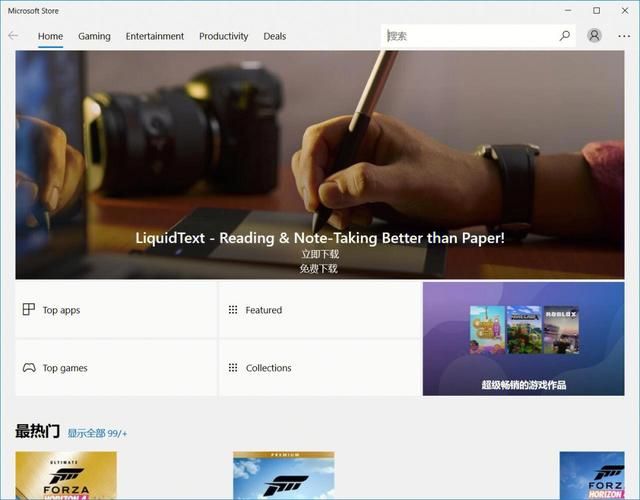Maximize the Microsoft Store window
640x500 pixels.
[596, 11]
